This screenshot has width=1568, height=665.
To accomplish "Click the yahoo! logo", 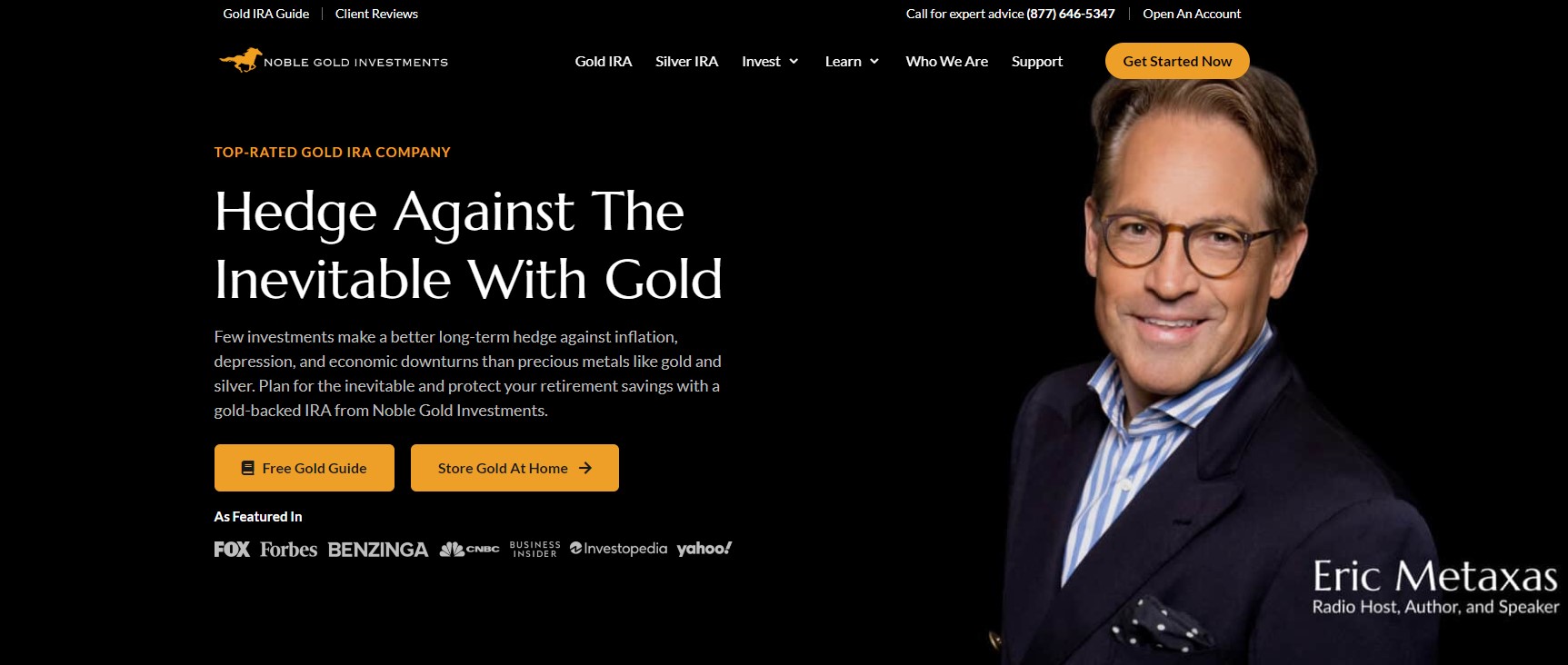I will (x=704, y=549).
